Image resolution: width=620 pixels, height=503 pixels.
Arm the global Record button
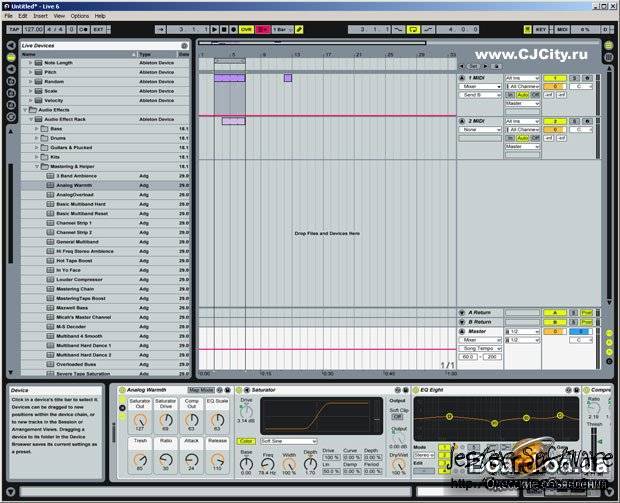coord(233,29)
